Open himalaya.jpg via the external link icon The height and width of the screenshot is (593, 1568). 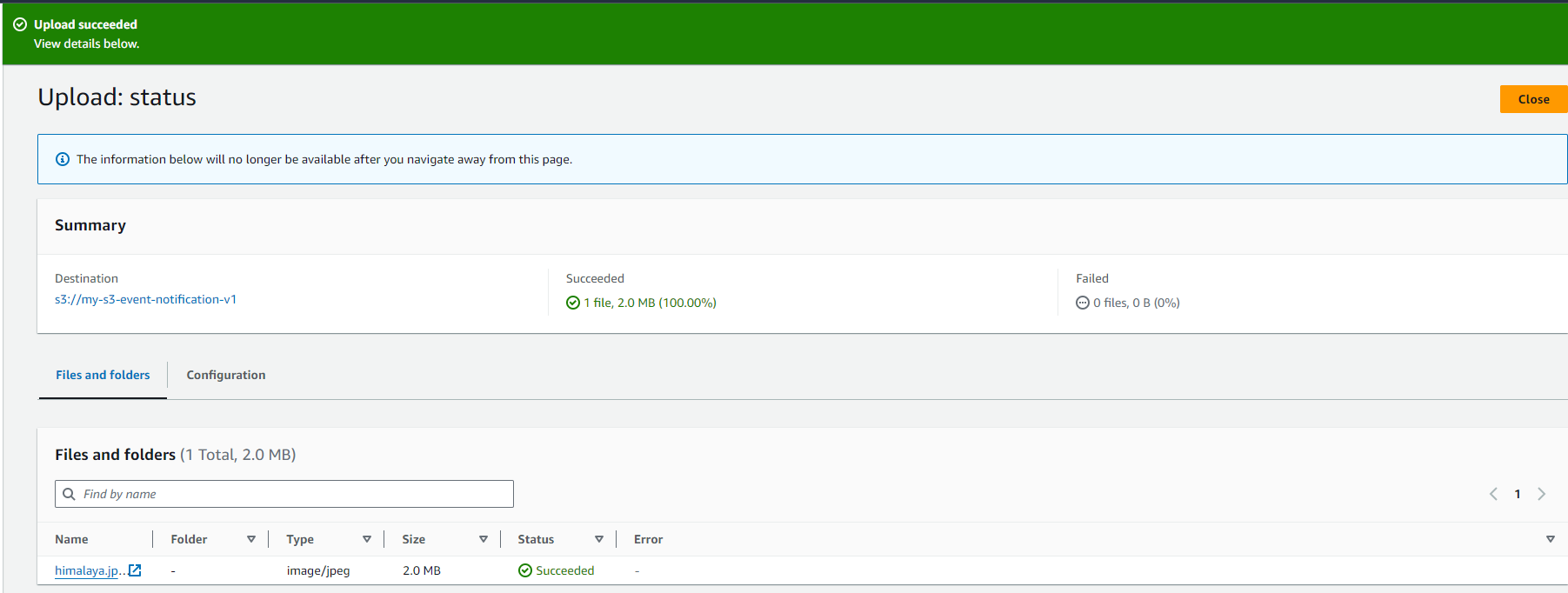click(x=135, y=570)
